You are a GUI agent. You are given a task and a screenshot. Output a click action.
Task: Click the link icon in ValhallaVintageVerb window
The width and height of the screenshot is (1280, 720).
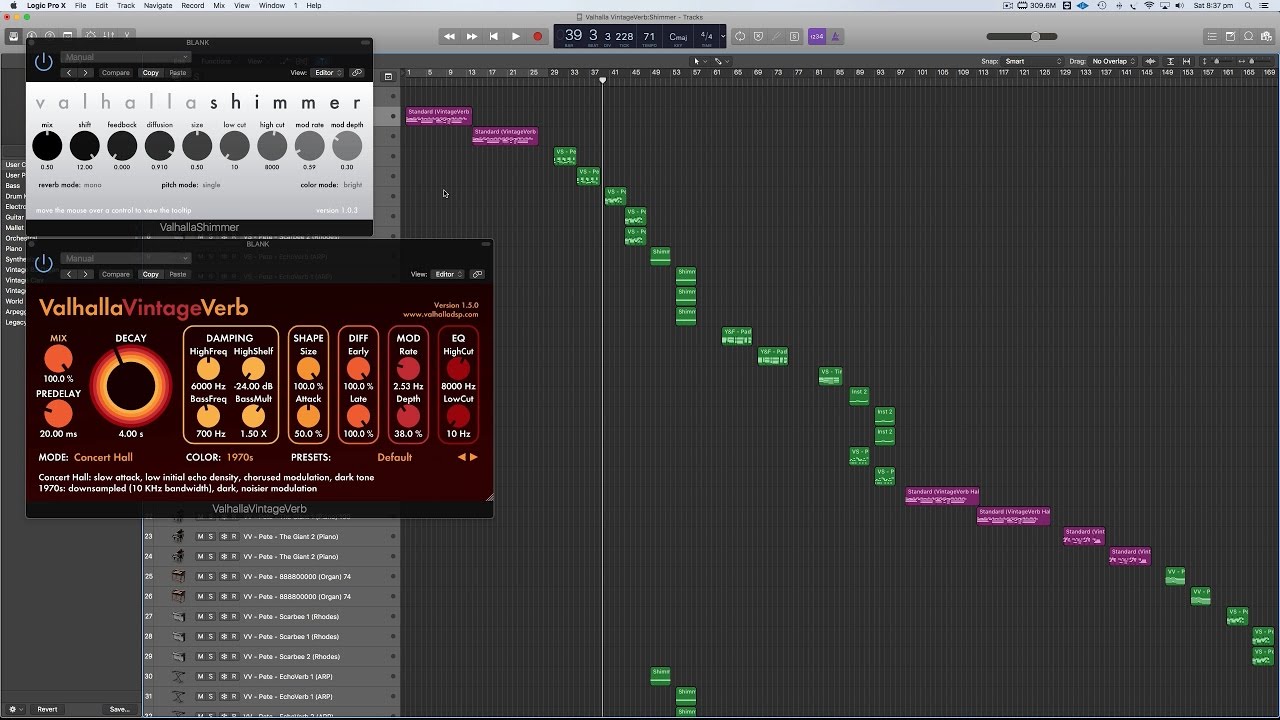[478, 274]
